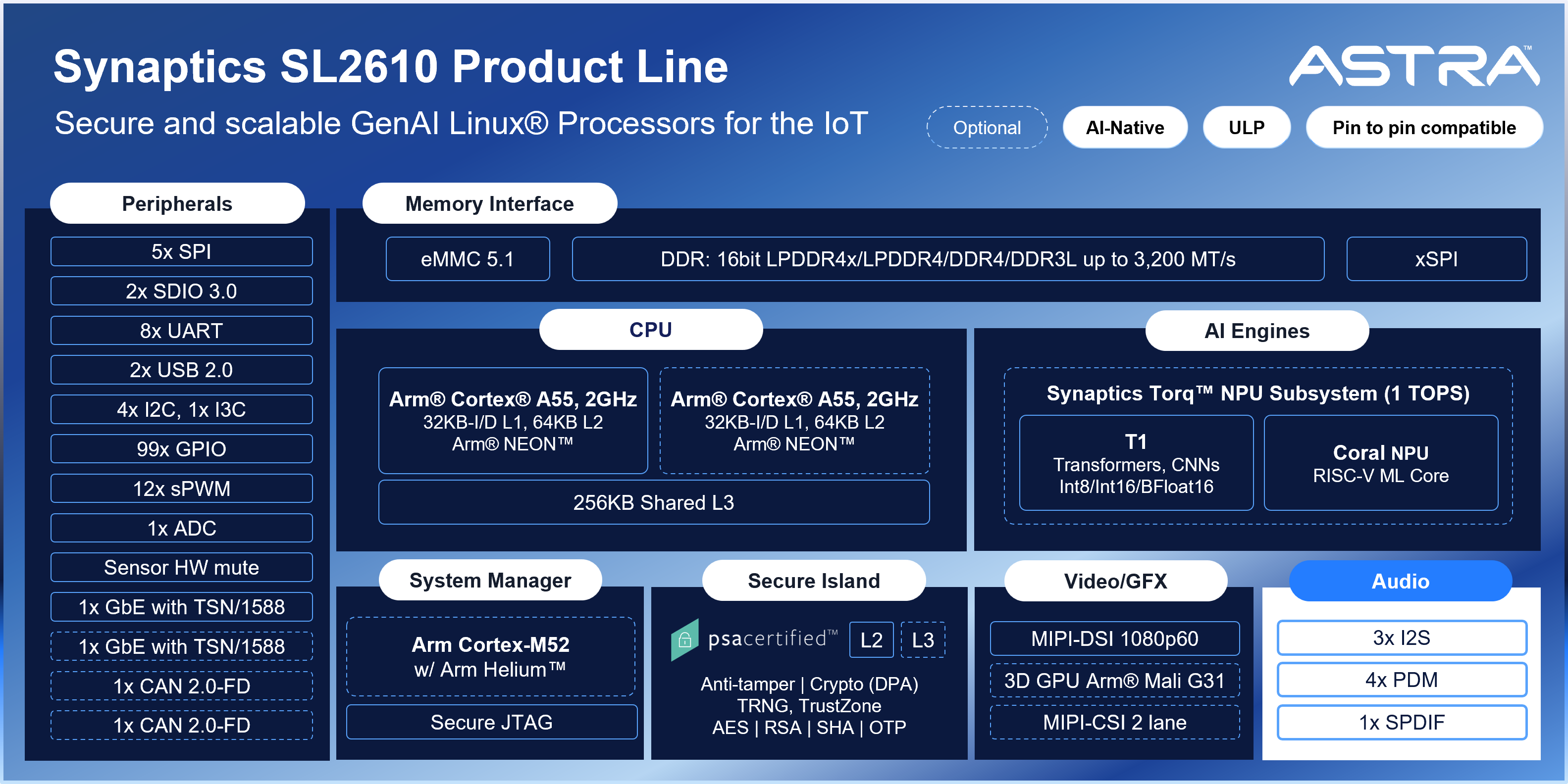Click the eMMC 5.1 memory block
The height and width of the screenshot is (784, 1568).
pos(468,259)
